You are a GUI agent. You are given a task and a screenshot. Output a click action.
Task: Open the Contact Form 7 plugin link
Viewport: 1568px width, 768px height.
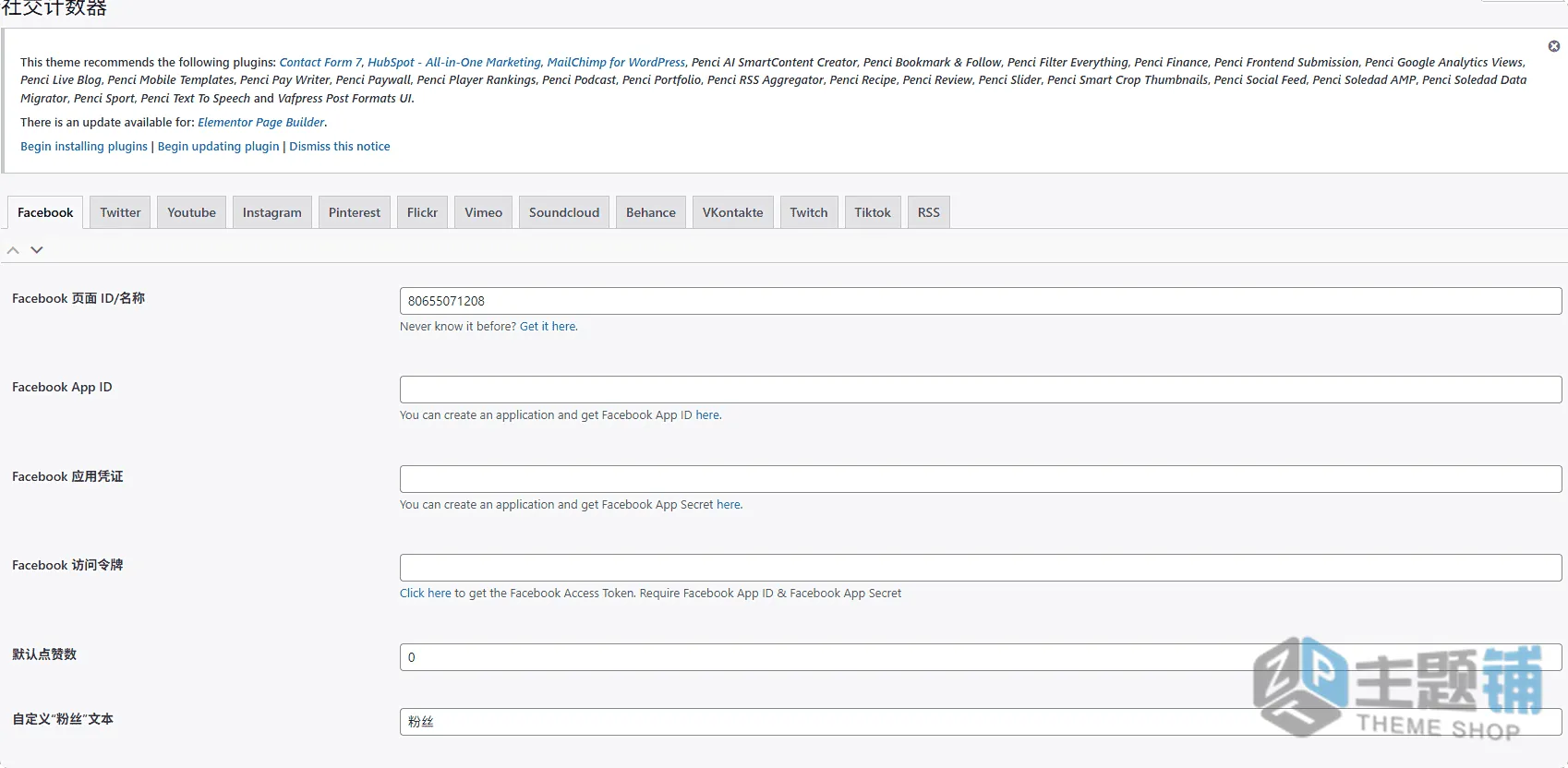pyautogui.click(x=320, y=63)
